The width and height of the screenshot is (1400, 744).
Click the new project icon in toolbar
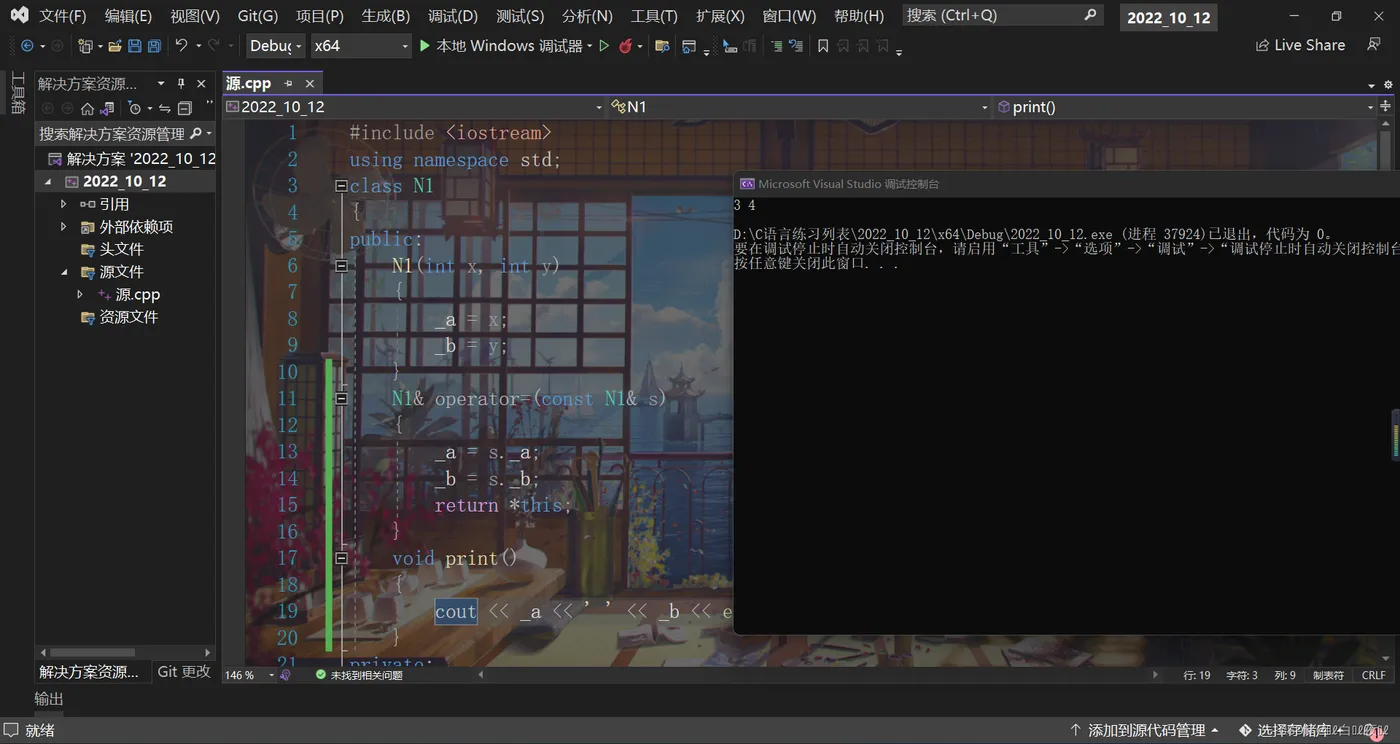(86, 46)
